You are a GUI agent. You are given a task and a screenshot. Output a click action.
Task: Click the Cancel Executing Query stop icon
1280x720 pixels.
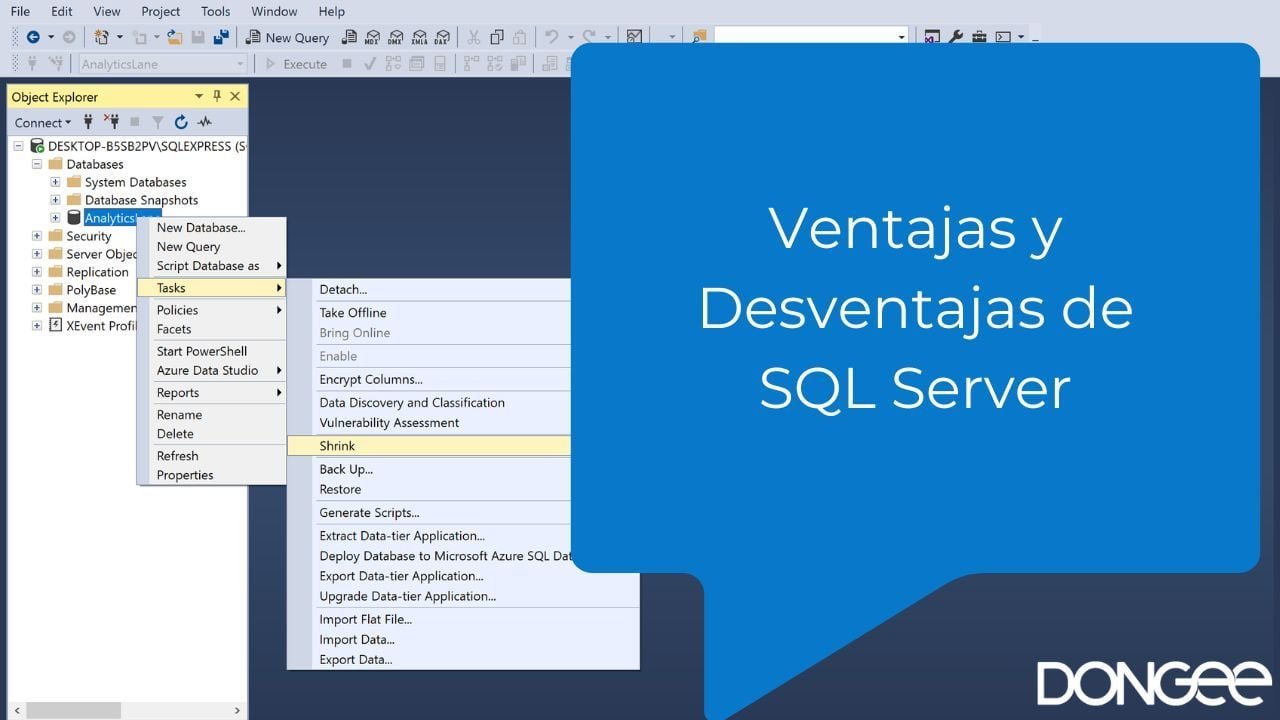click(347, 64)
